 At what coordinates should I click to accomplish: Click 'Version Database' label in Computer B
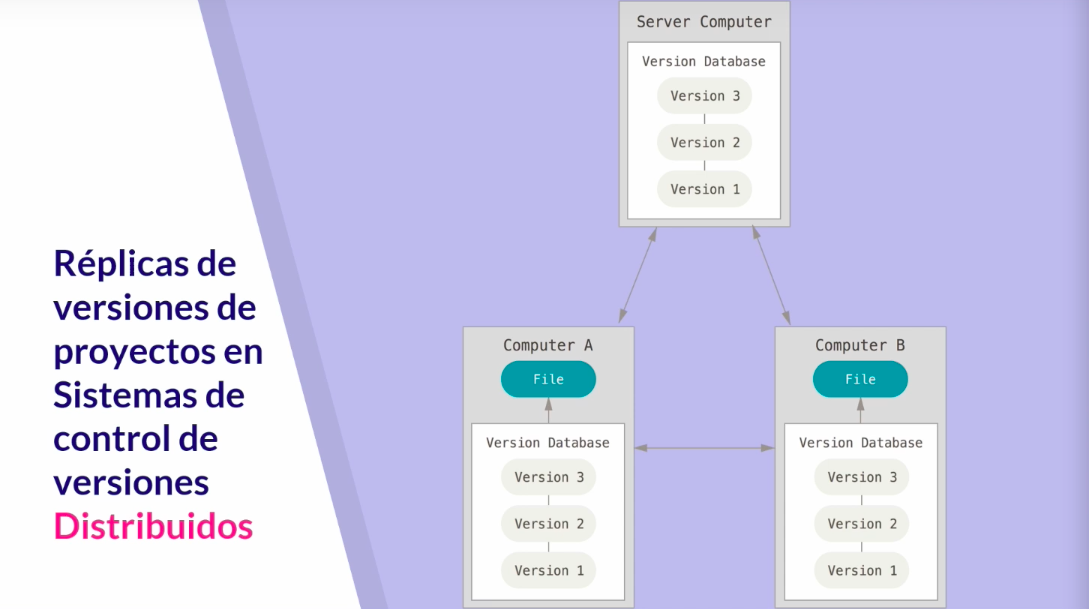861,442
